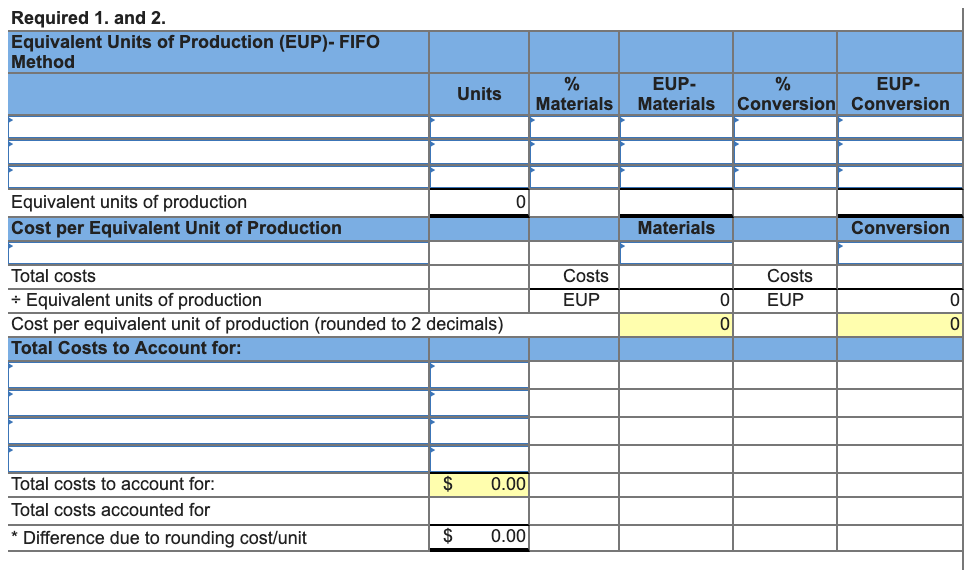Image resolution: width=980 pixels, height=570 pixels.
Task: Select the fourth amount cell under Total Costs to Account for
Action: tap(479, 459)
